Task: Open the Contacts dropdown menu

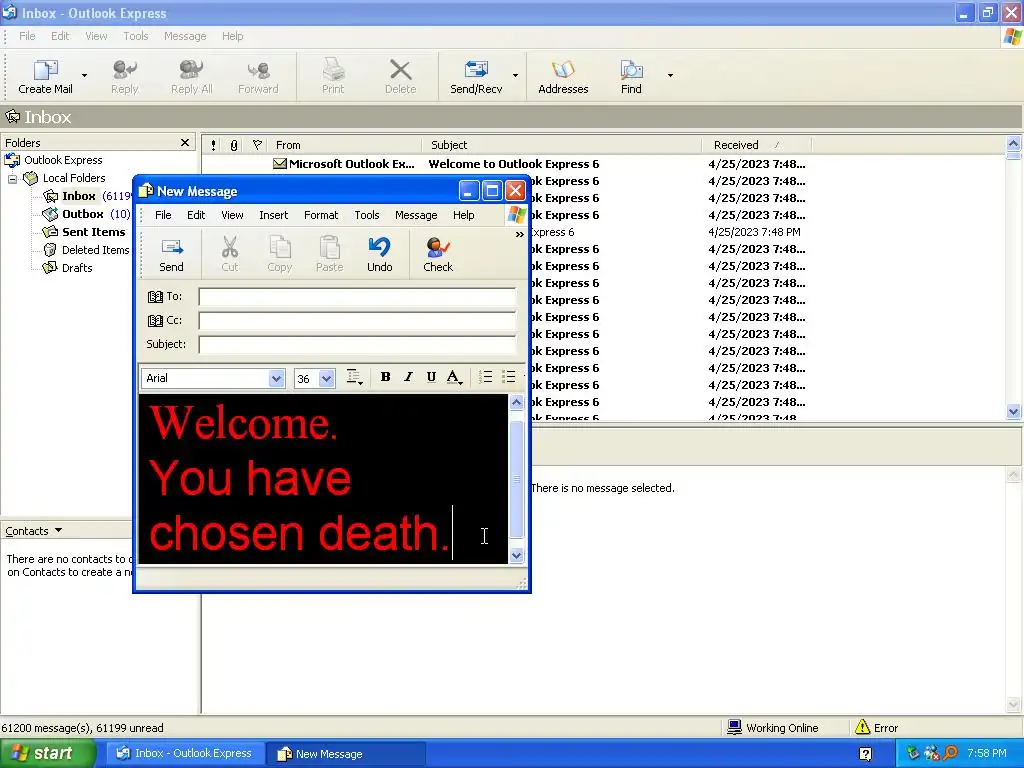Action: 33,531
